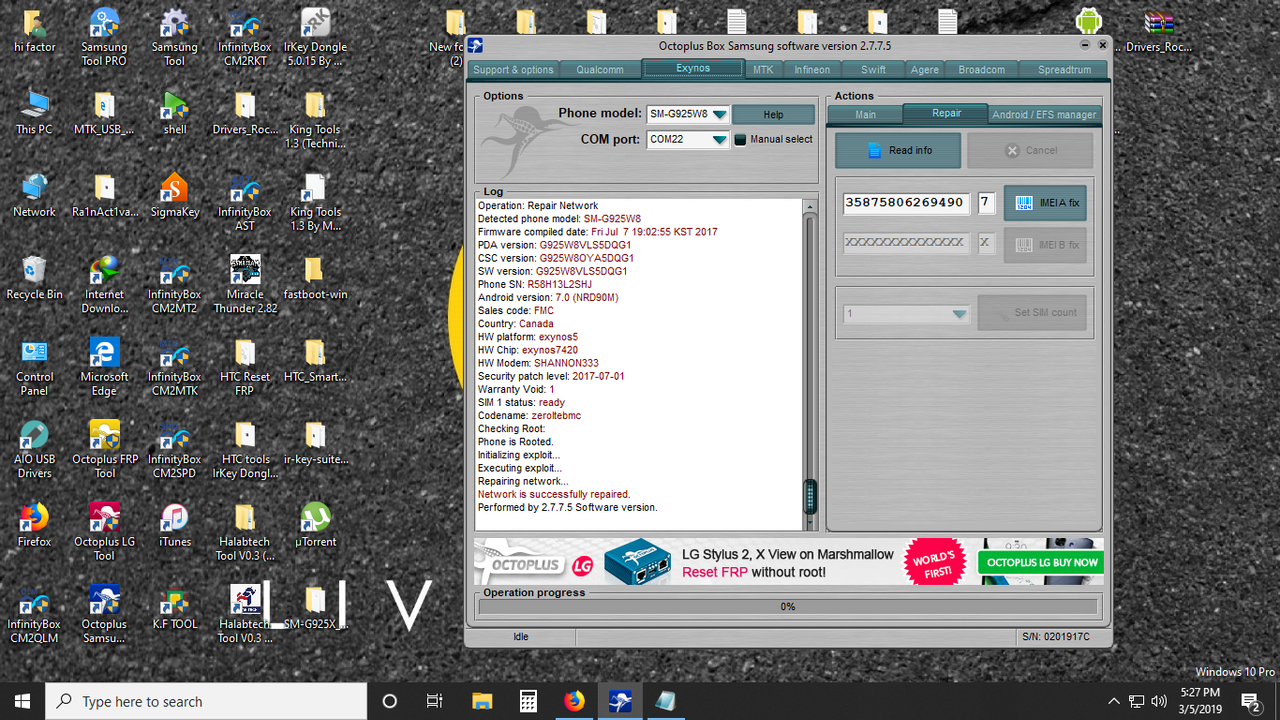Switch to Android / EFS manager tab
This screenshot has height=720, width=1280.
[1044, 115]
